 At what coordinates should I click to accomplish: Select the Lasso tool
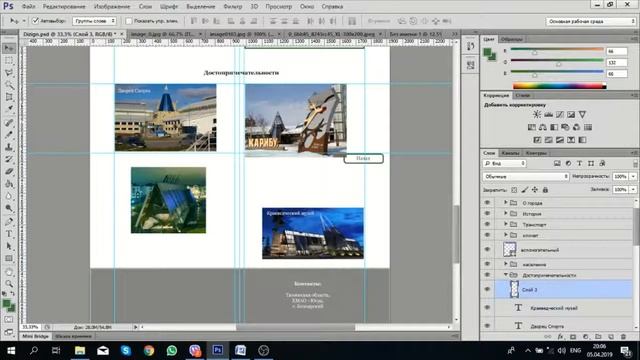coord(9,73)
